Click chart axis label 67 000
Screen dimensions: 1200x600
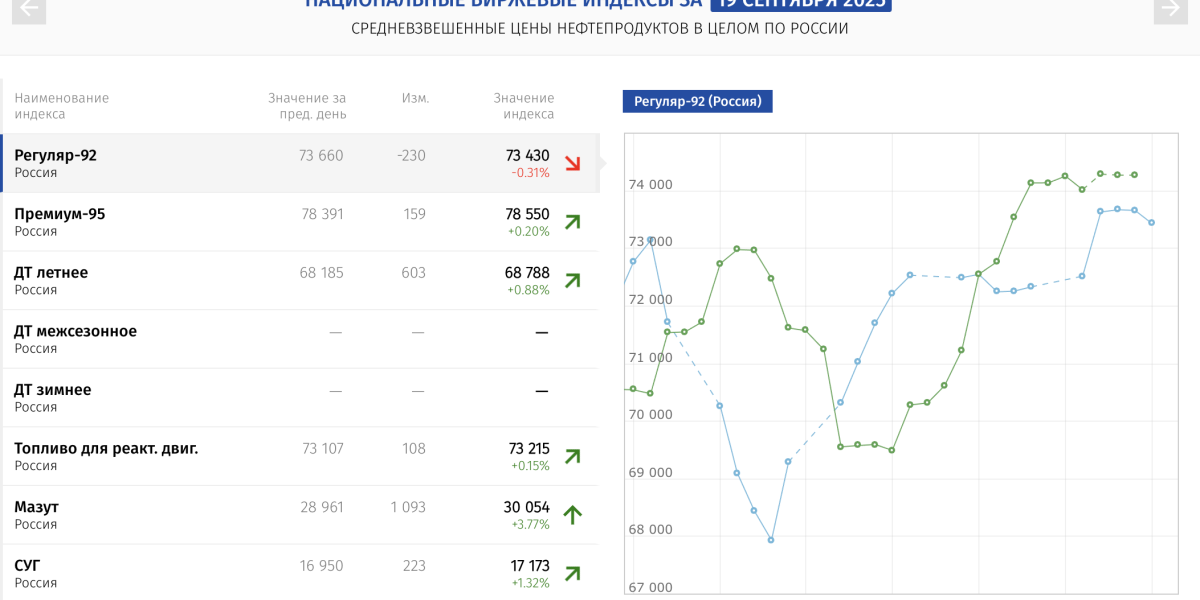coord(650,588)
